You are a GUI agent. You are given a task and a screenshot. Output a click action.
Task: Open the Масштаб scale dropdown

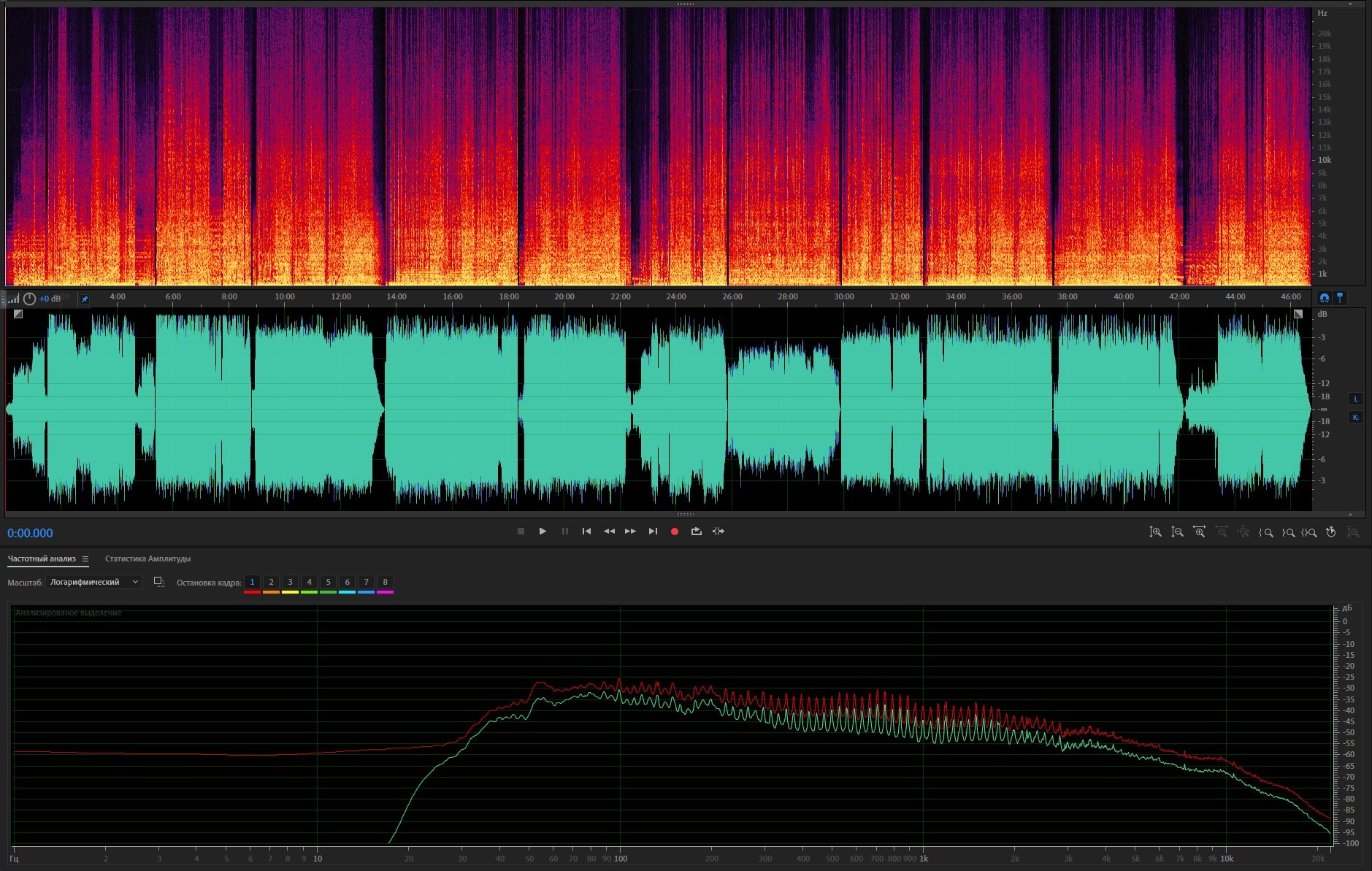tap(93, 582)
